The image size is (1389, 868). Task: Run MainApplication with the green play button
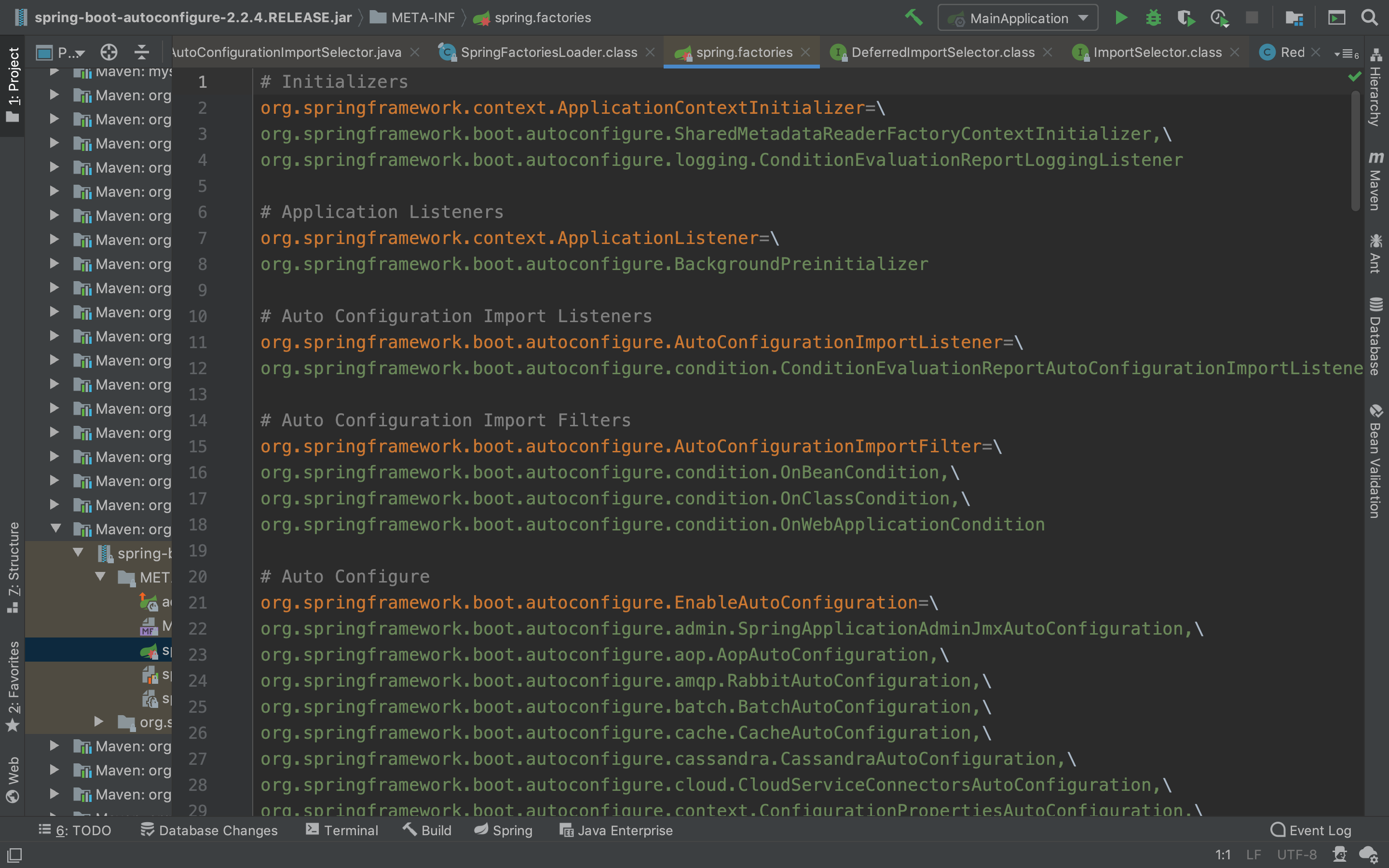tap(1120, 18)
